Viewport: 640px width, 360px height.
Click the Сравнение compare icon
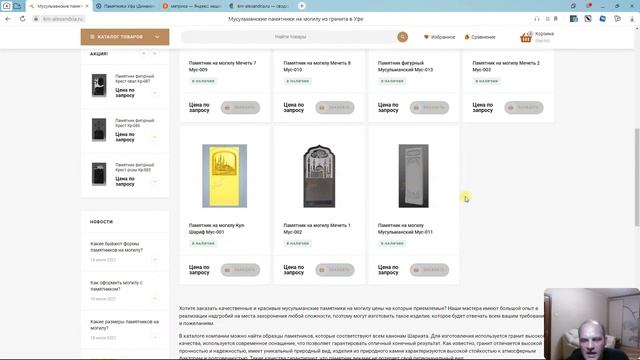467,37
